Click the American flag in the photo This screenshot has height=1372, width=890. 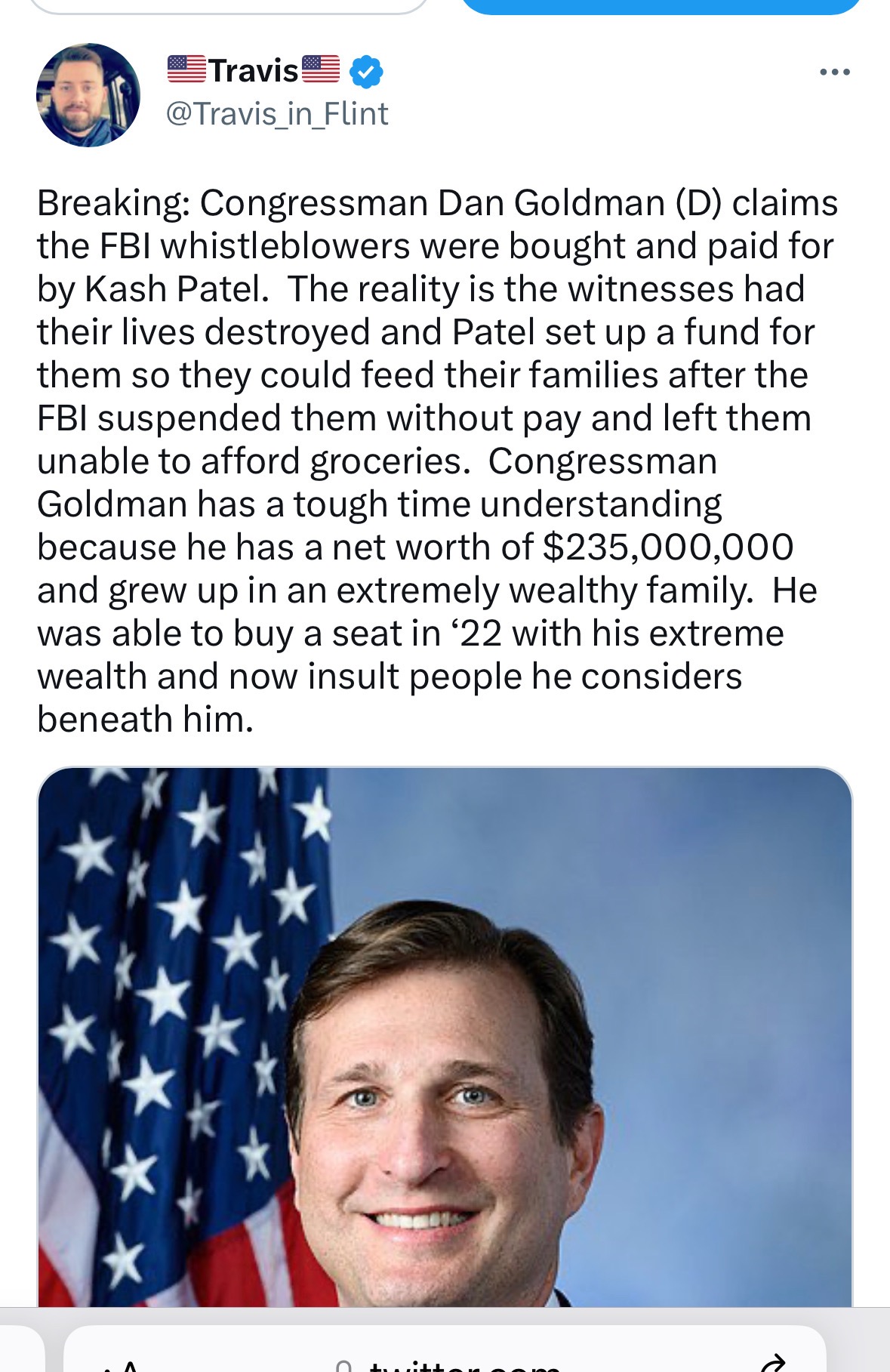click(185, 1037)
